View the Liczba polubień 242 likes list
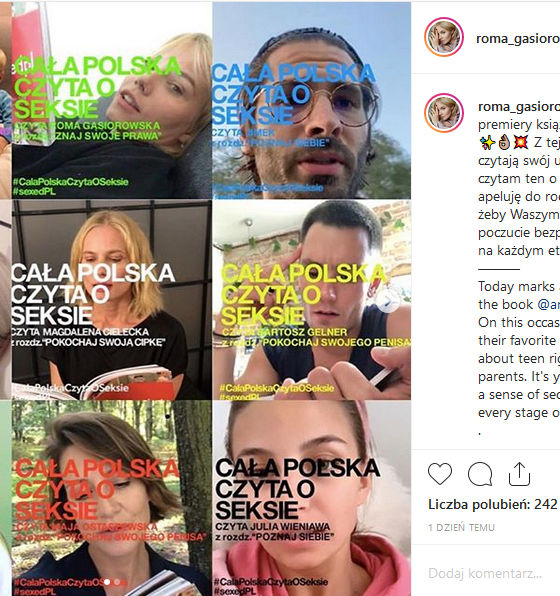560x596 pixels. pyautogui.click(x=493, y=504)
